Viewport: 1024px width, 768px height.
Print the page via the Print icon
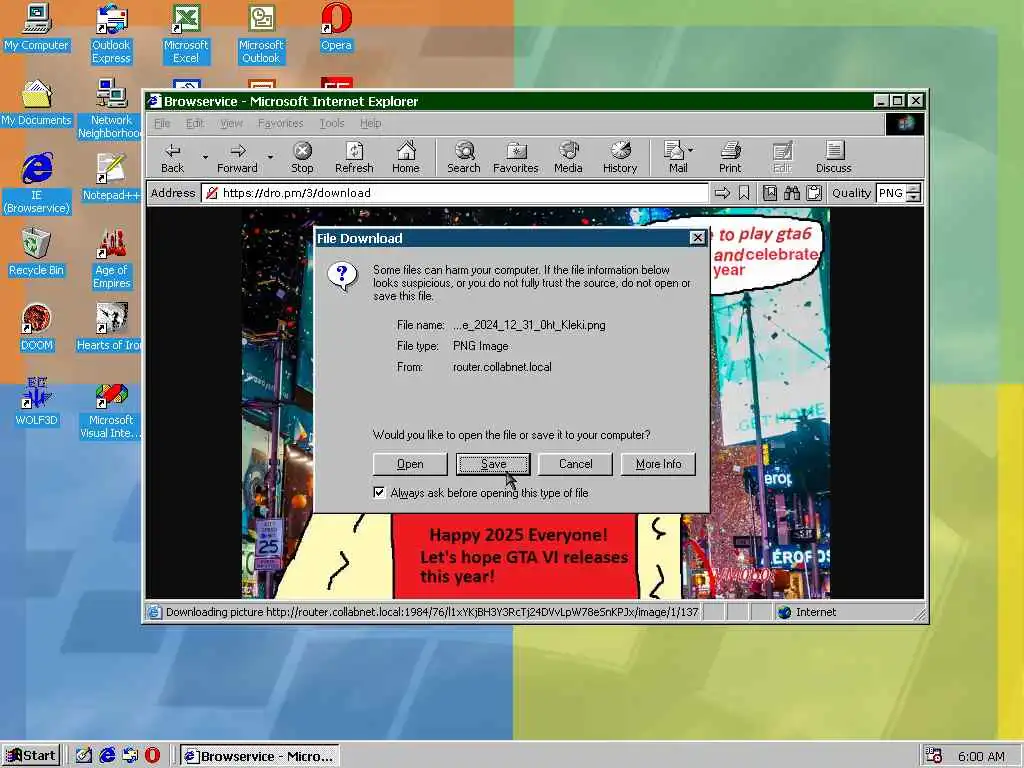730,157
